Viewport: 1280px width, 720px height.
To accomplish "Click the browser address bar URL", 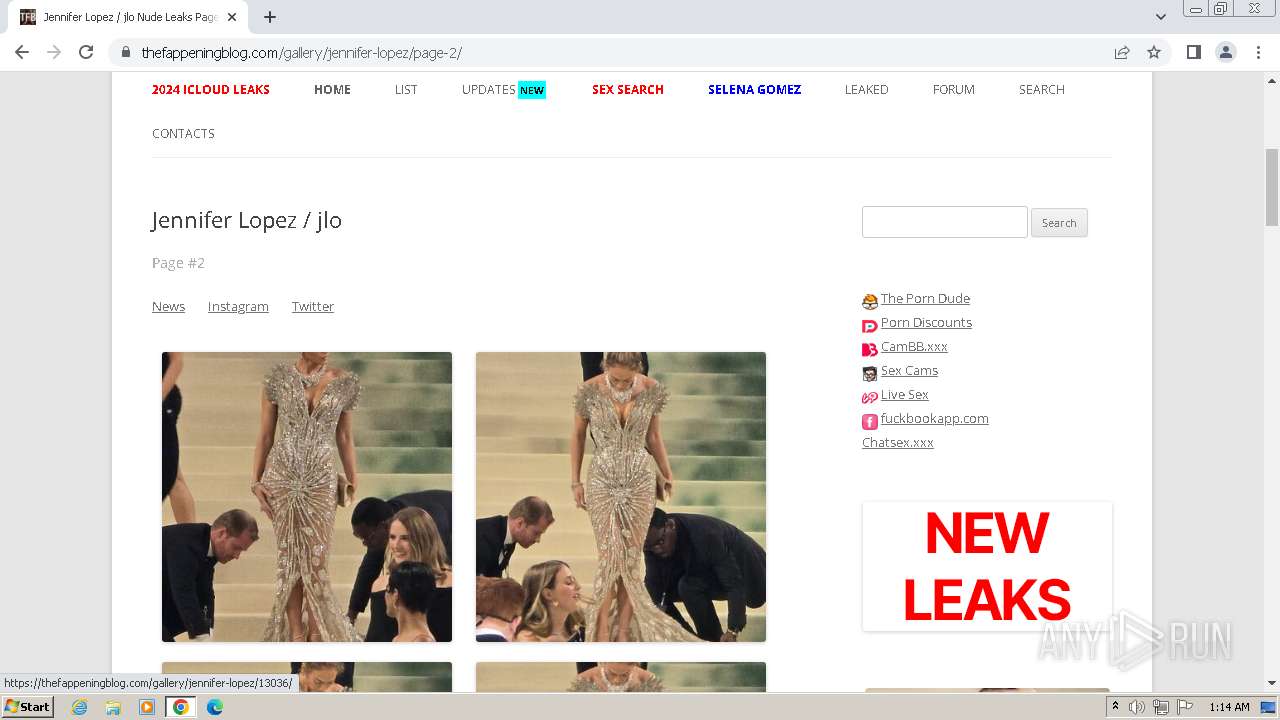I will (301, 53).
